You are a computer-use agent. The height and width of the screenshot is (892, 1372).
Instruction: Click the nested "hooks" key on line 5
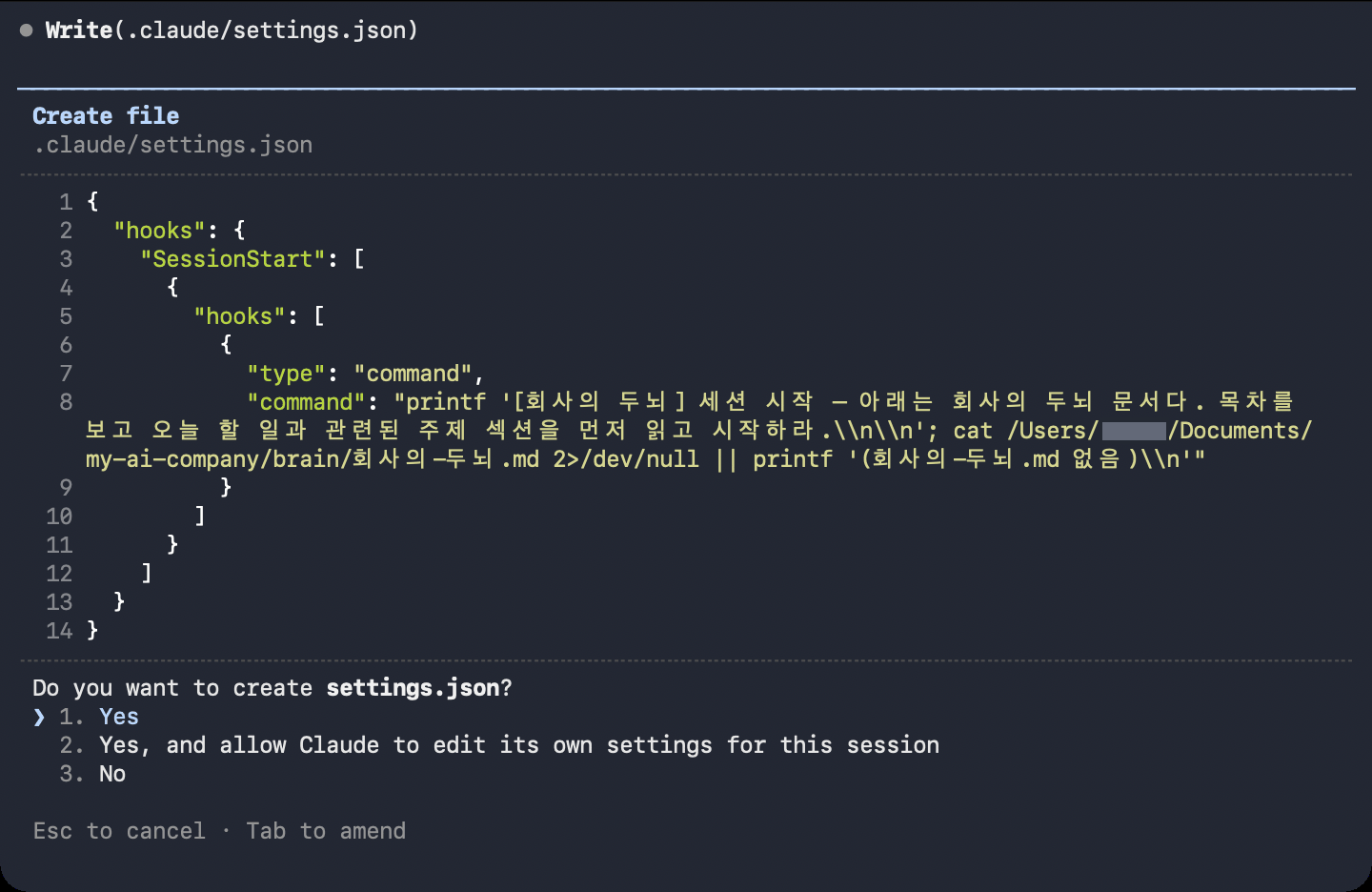coord(239,316)
